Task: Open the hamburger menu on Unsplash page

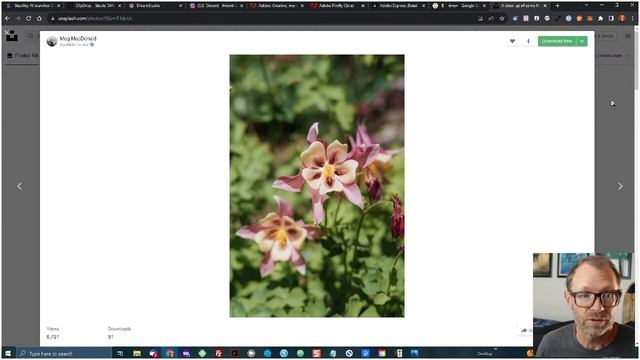Action: (628, 36)
